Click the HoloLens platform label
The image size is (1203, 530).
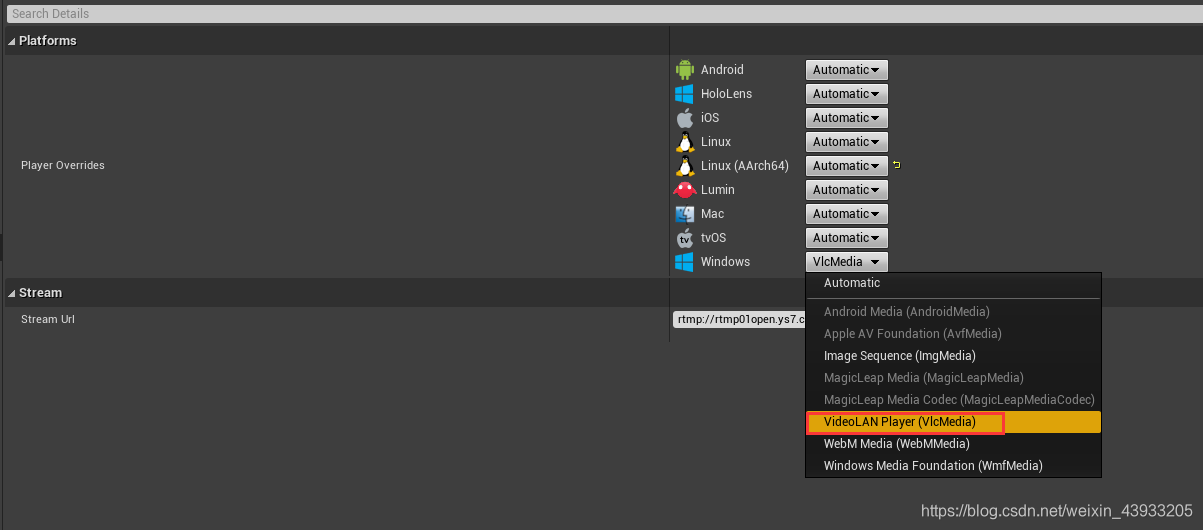coord(726,94)
